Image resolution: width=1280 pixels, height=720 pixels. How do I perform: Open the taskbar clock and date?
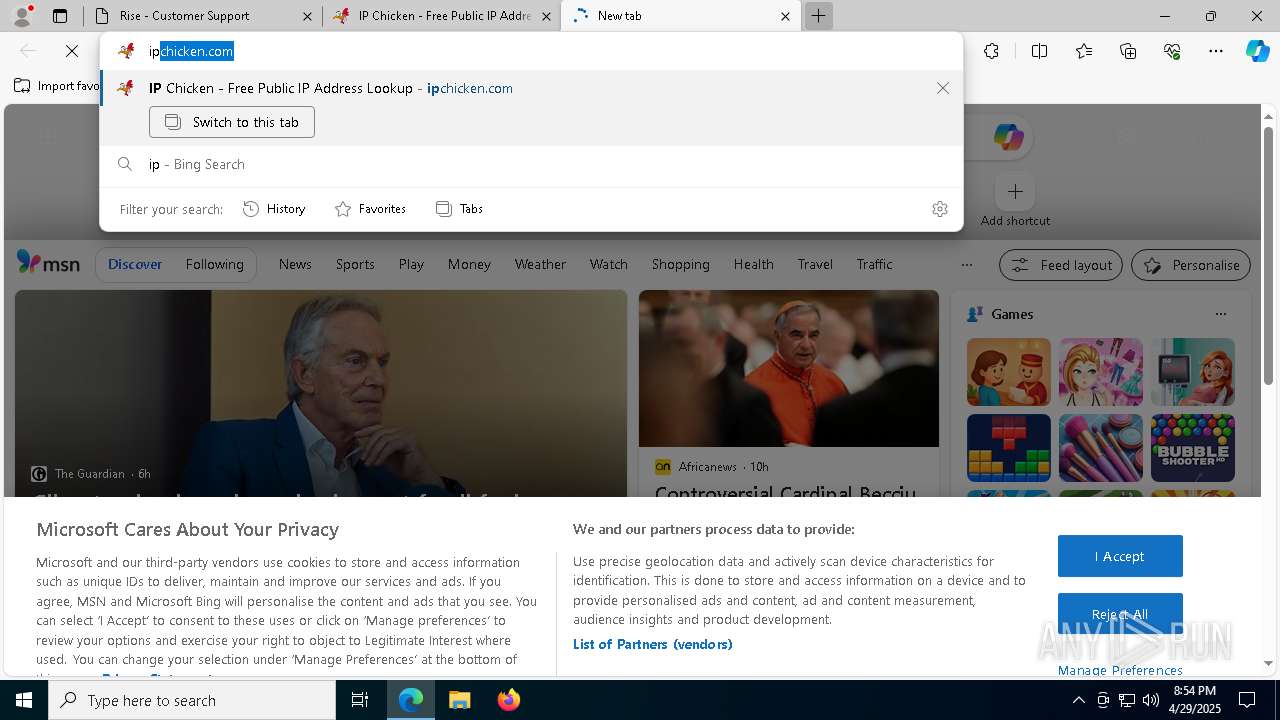[x=1194, y=700]
